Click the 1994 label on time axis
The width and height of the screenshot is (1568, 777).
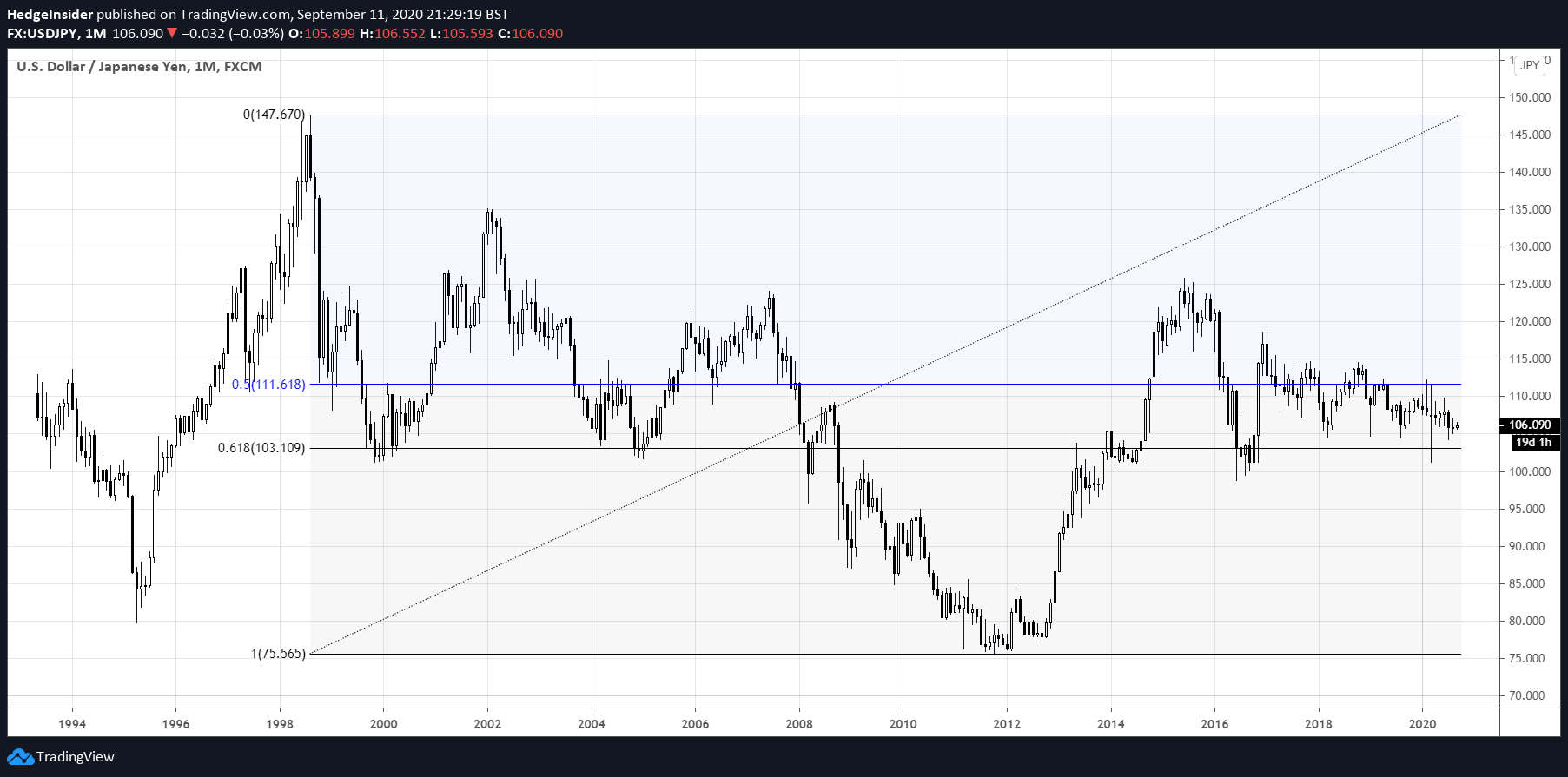click(x=72, y=724)
